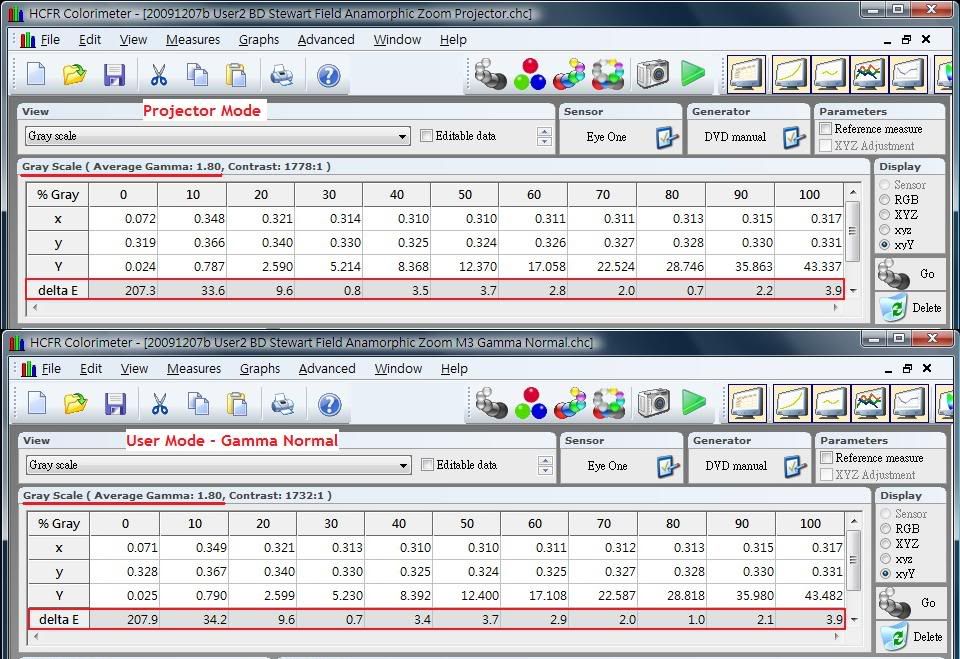Click Print icon in Gamma Normal window toolbar
This screenshot has height=659, width=960.
pos(282,404)
